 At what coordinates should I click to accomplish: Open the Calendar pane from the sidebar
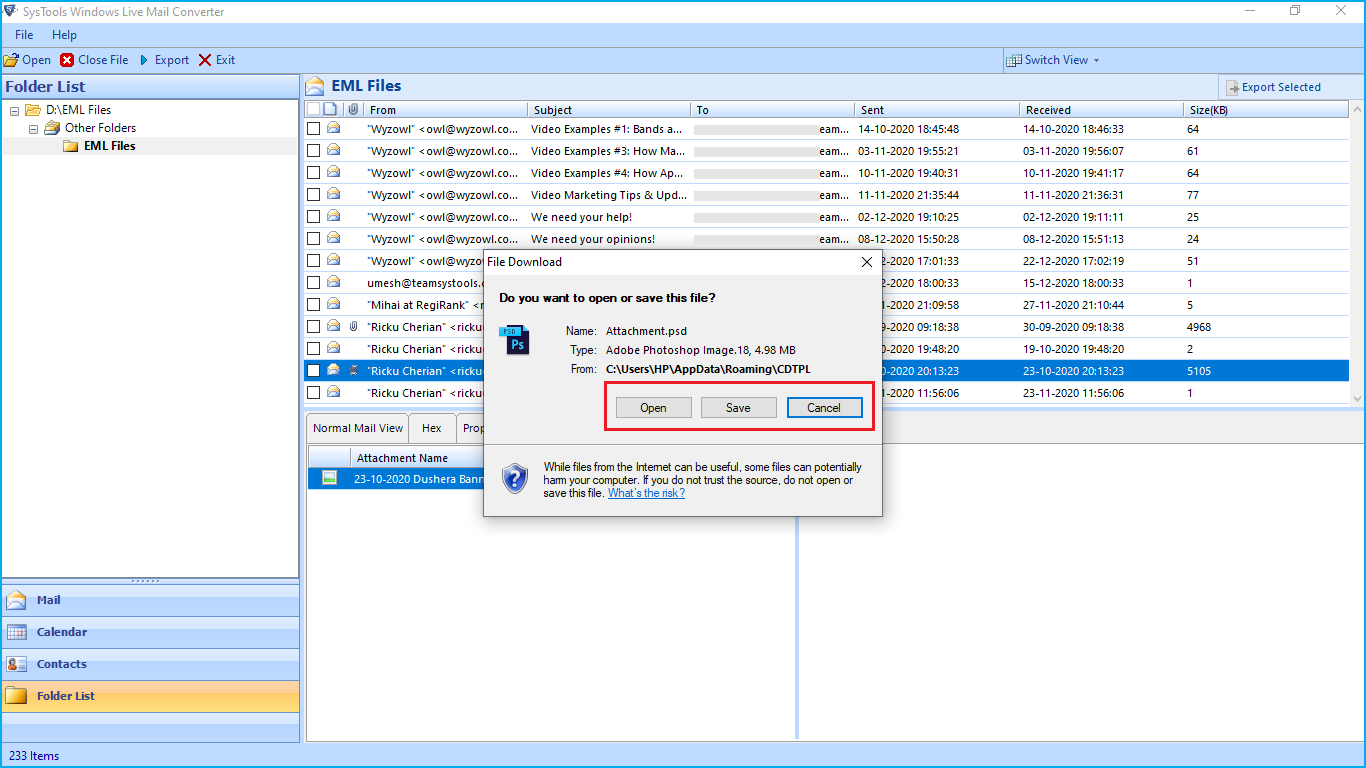click(150, 632)
